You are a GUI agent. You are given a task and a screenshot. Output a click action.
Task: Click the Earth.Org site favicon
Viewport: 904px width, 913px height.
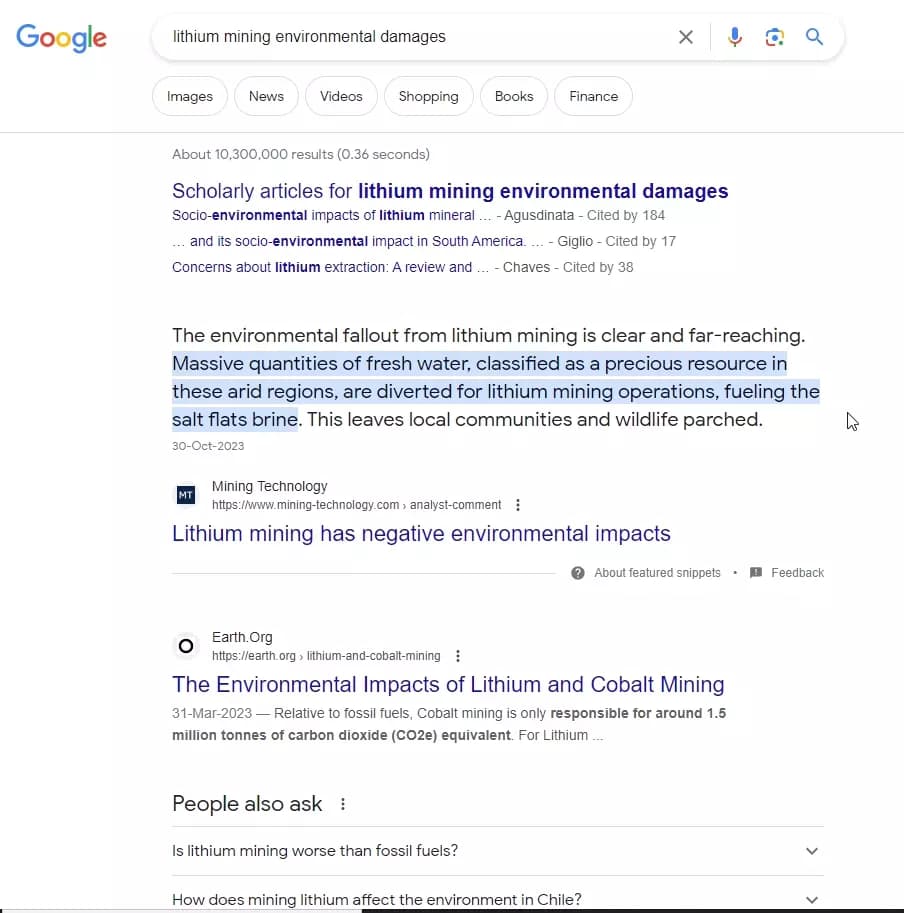coord(186,645)
